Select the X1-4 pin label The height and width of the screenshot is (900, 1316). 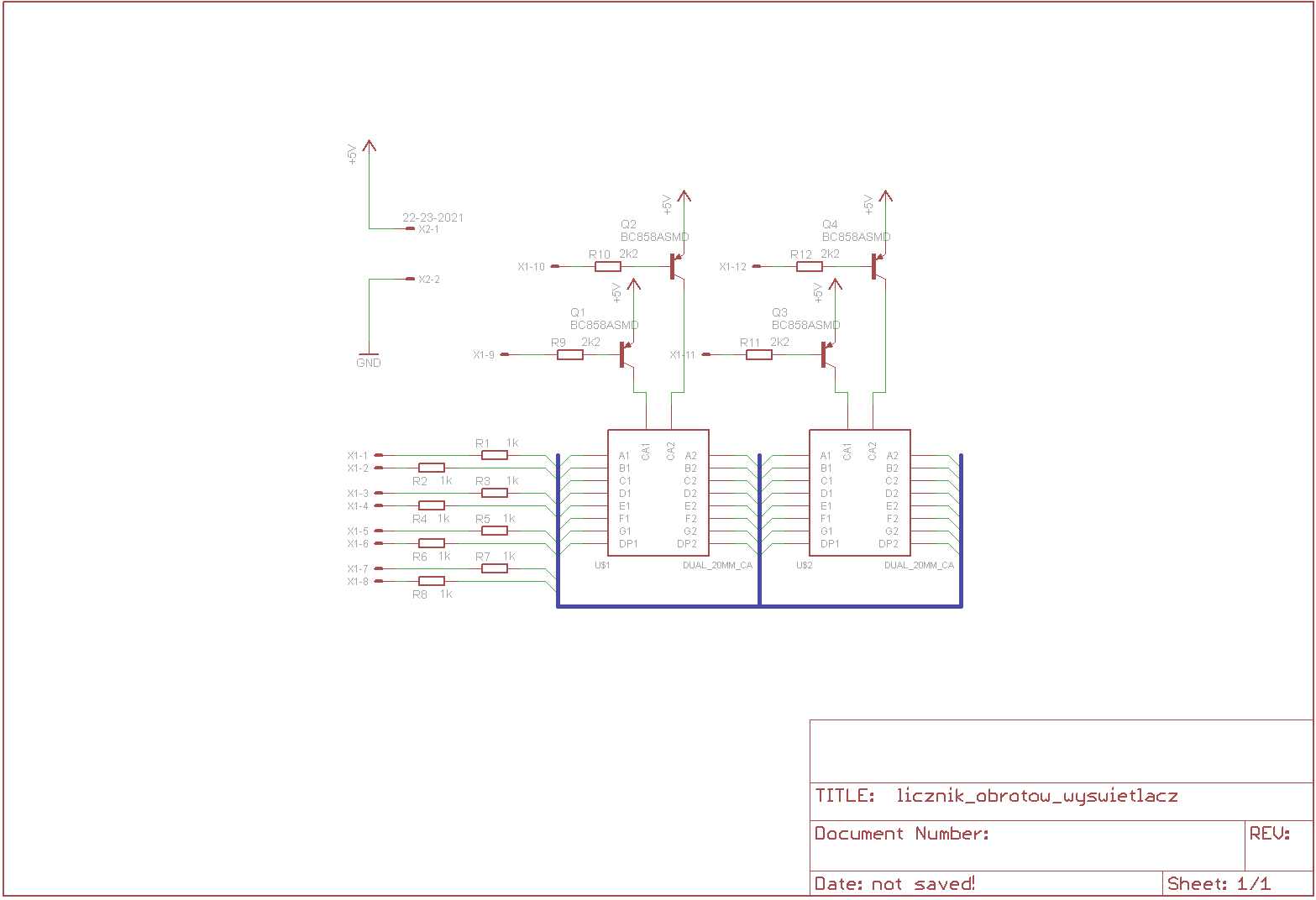[x=358, y=506]
